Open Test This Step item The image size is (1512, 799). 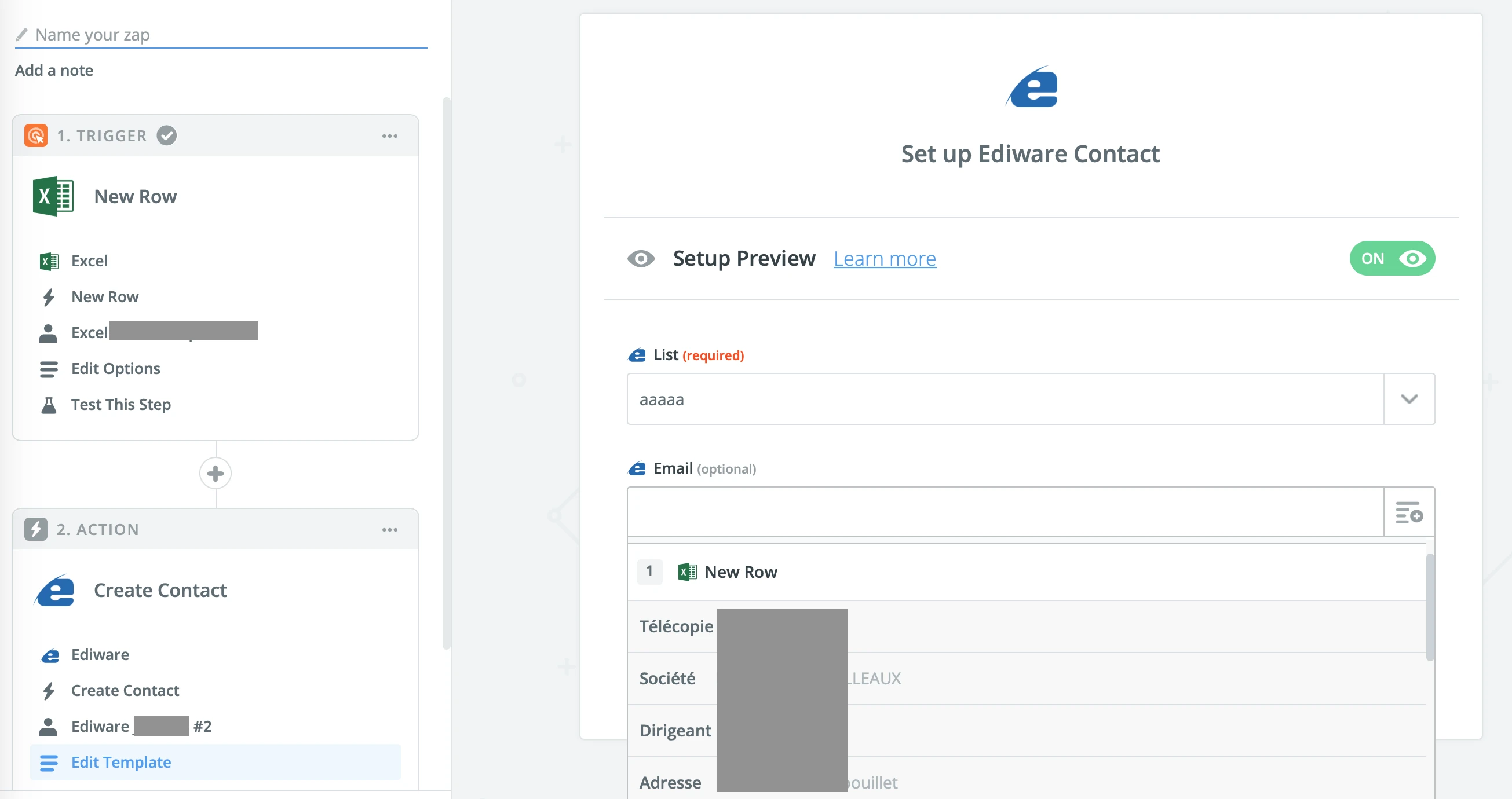coord(121,405)
